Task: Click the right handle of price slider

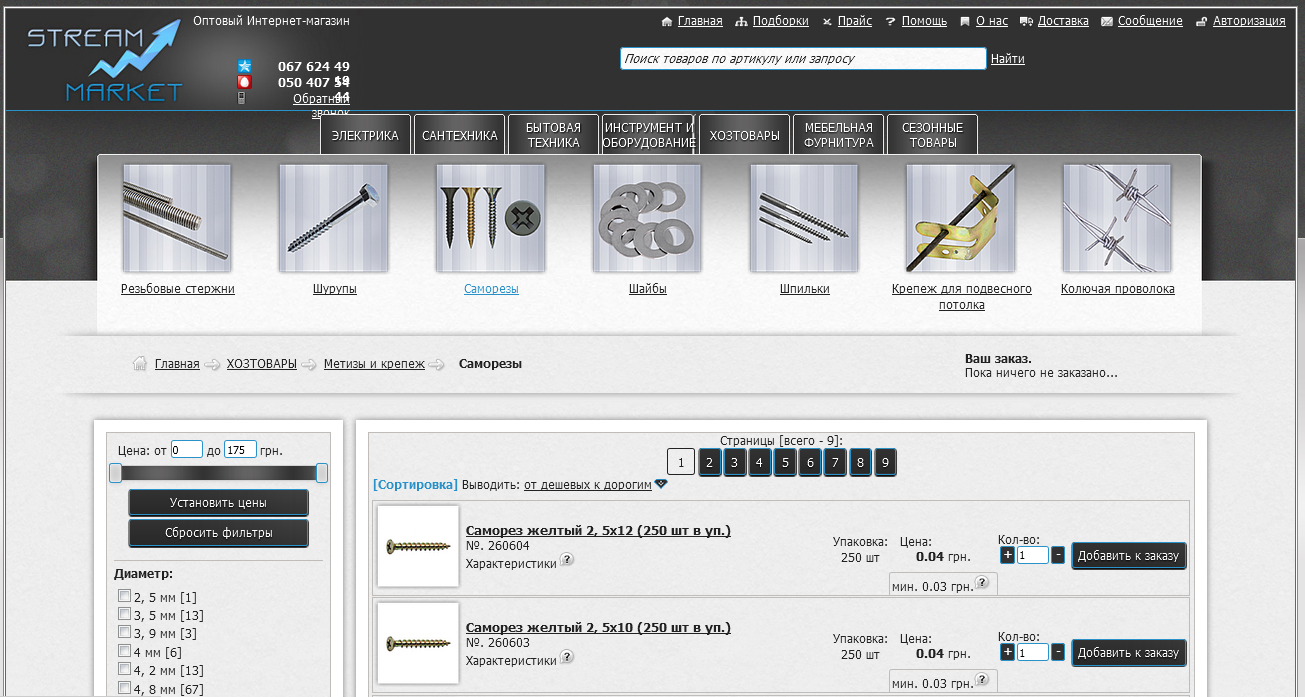Action: (322, 473)
